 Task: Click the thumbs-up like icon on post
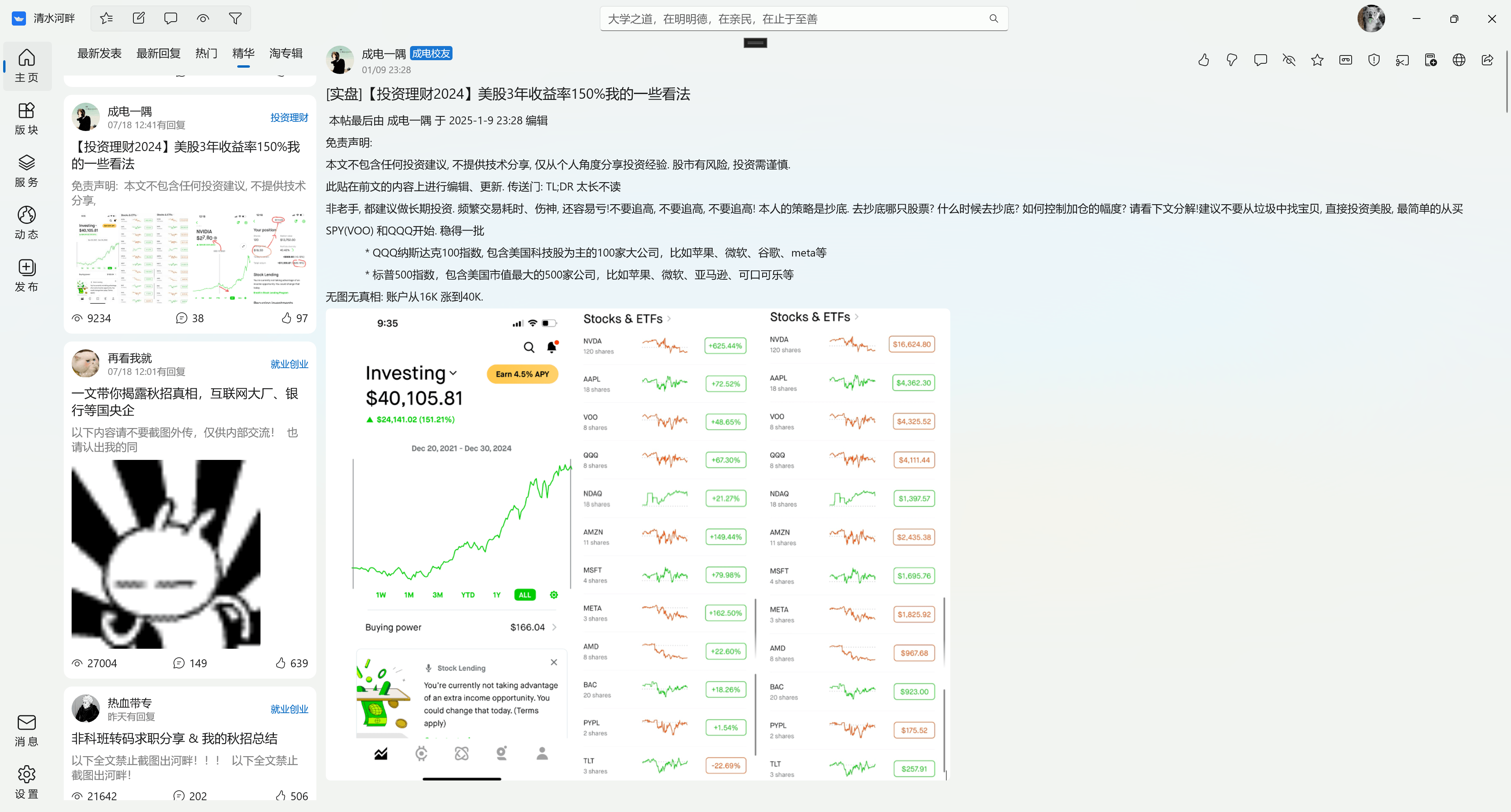[x=1204, y=60]
